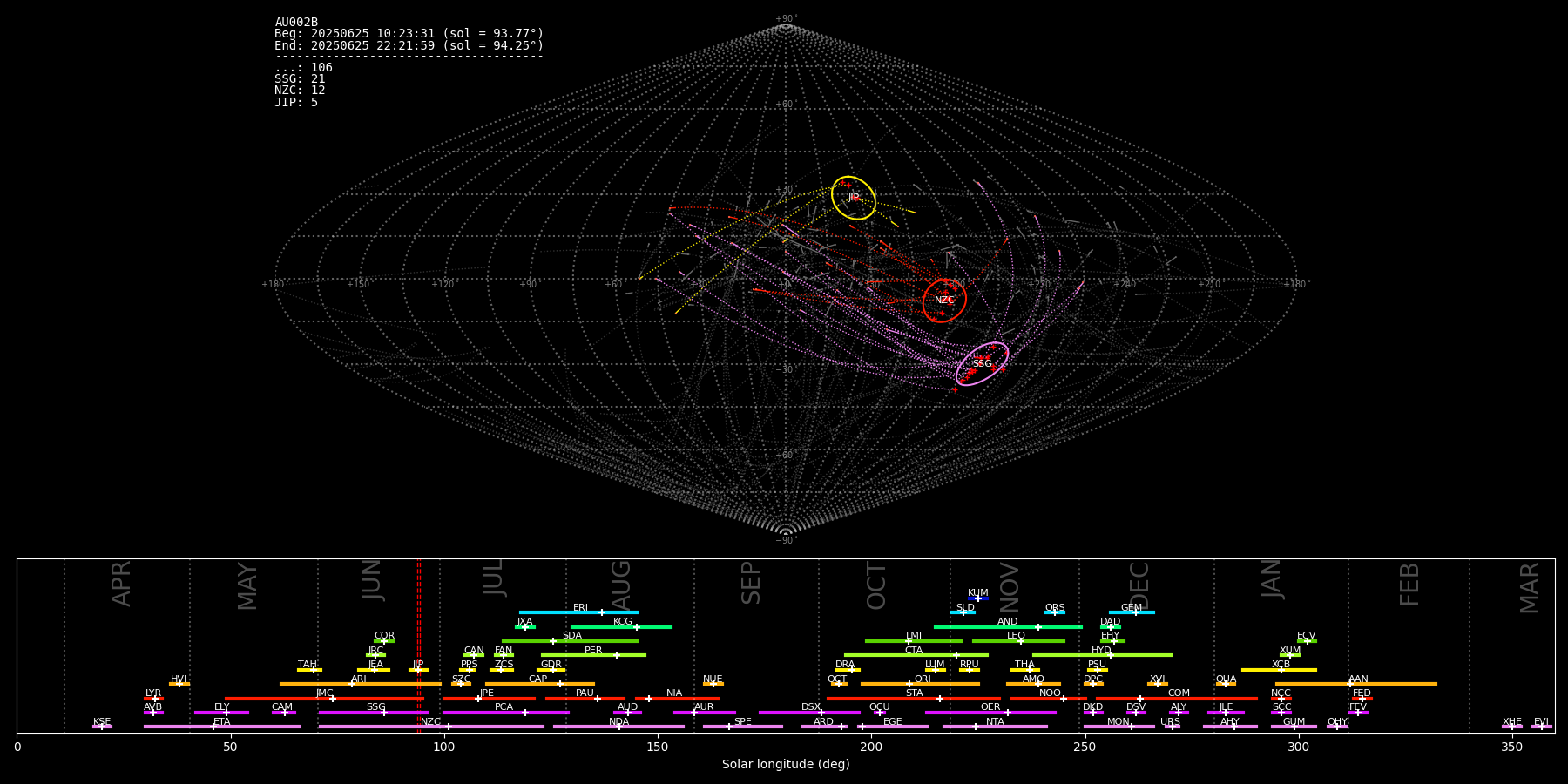Click the '+90' north pole label on map
The height and width of the screenshot is (784, 1568).
(785, 19)
